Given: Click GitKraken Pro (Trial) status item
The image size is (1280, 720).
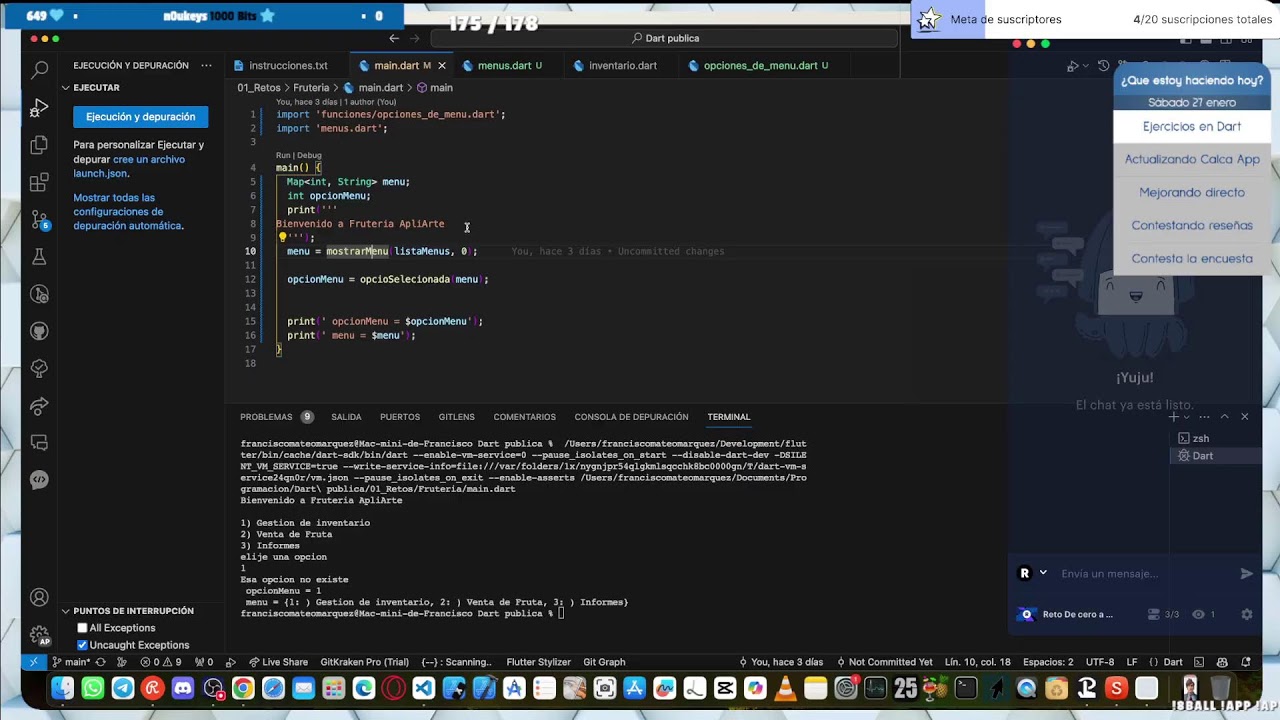Looking at the screenshot, I should pyautogui.click(x=365, y=662).
